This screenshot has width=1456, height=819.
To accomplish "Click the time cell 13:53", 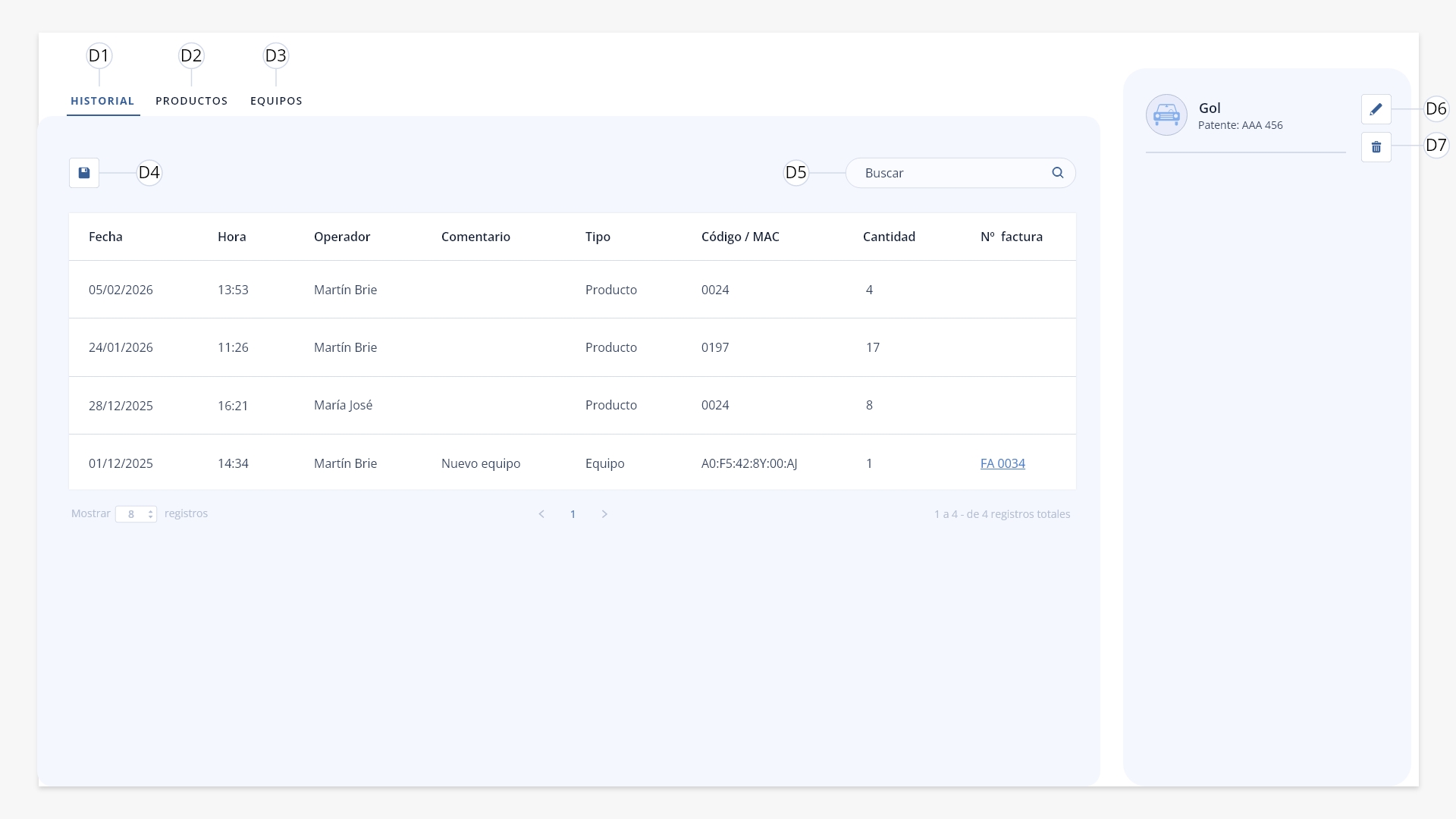I will point(233,290).
